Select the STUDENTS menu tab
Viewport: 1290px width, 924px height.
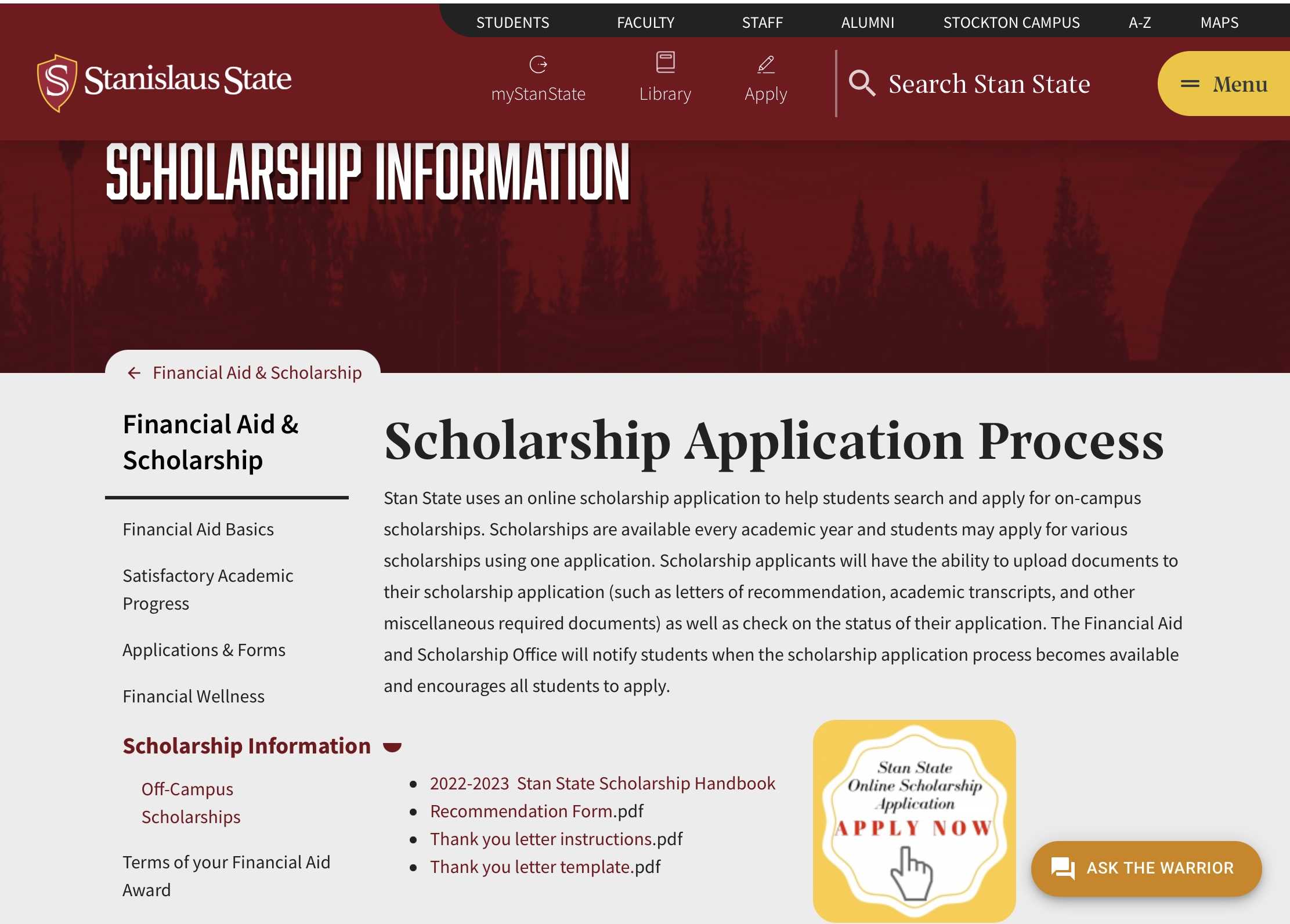pyautogui.click(x=512, y=21)
